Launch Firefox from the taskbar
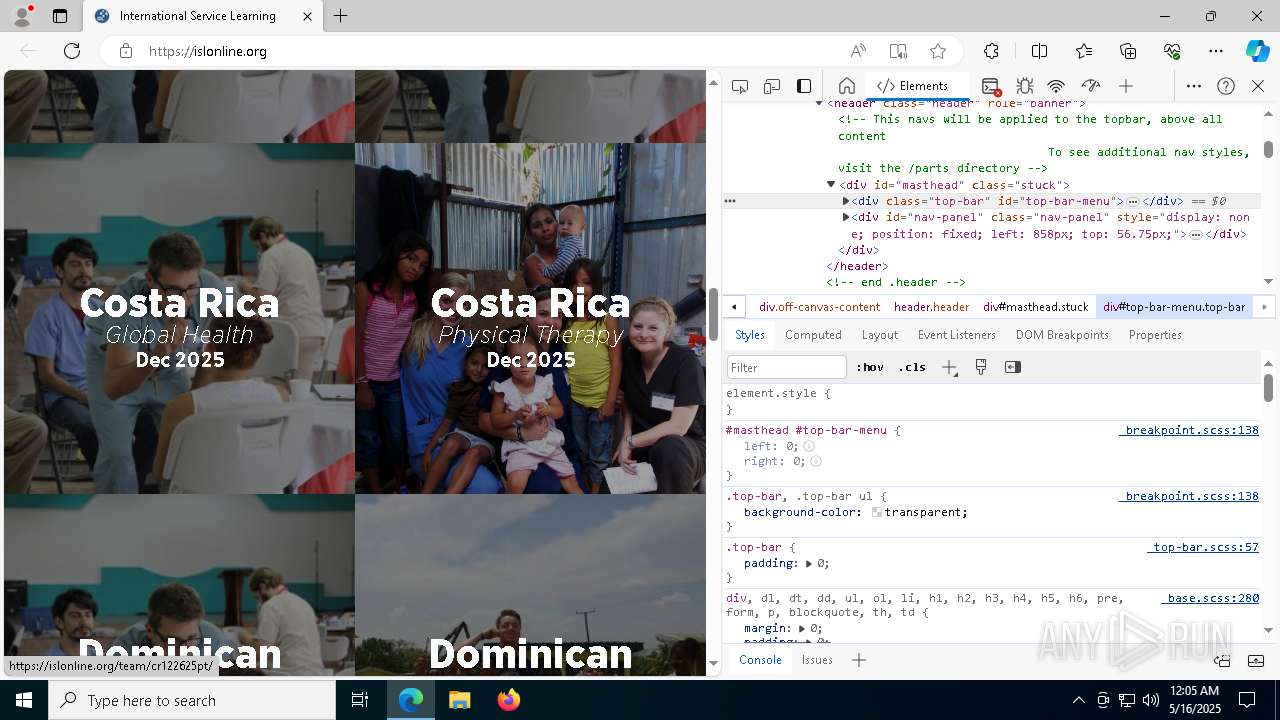Viewport: 1280px width, 720px height. [509, 700]
